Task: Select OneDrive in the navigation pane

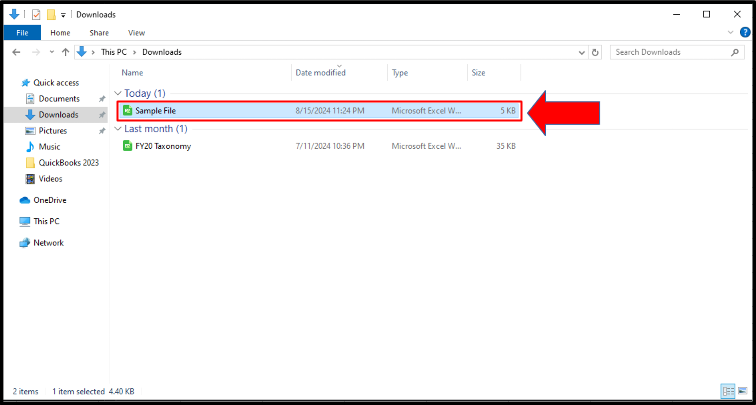Action: click(x=50, y=200)
